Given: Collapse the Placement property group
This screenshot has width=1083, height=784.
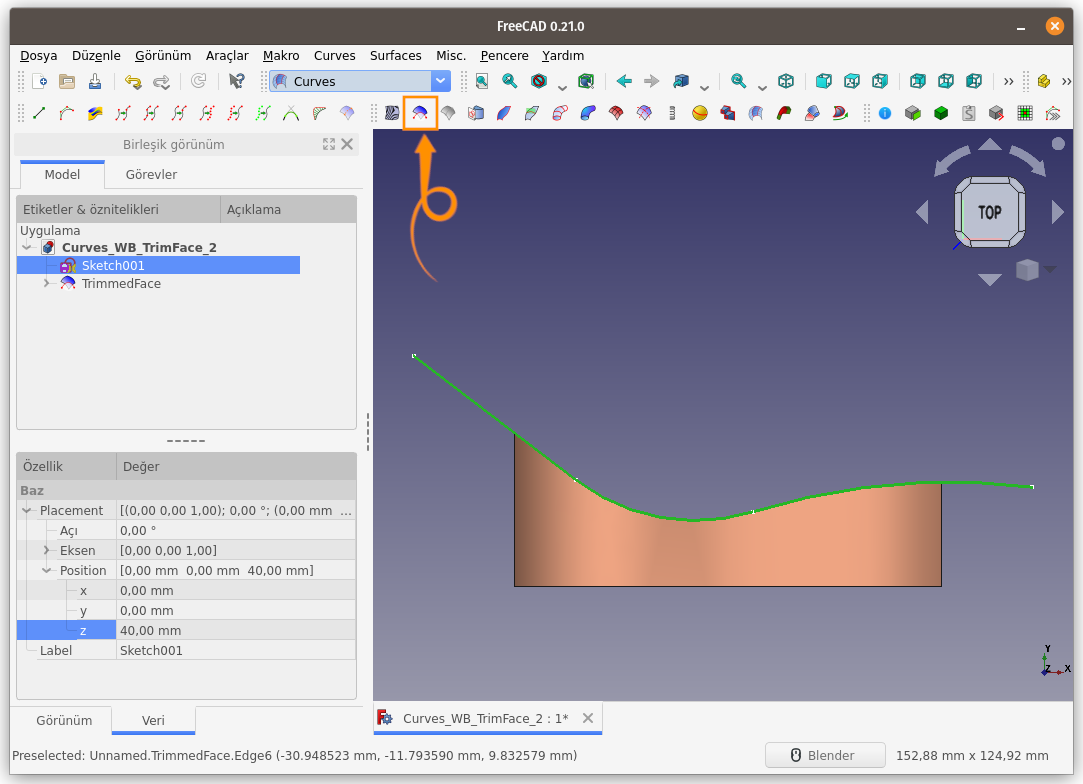Looking at the screenshot, I should tap(28, 510).
